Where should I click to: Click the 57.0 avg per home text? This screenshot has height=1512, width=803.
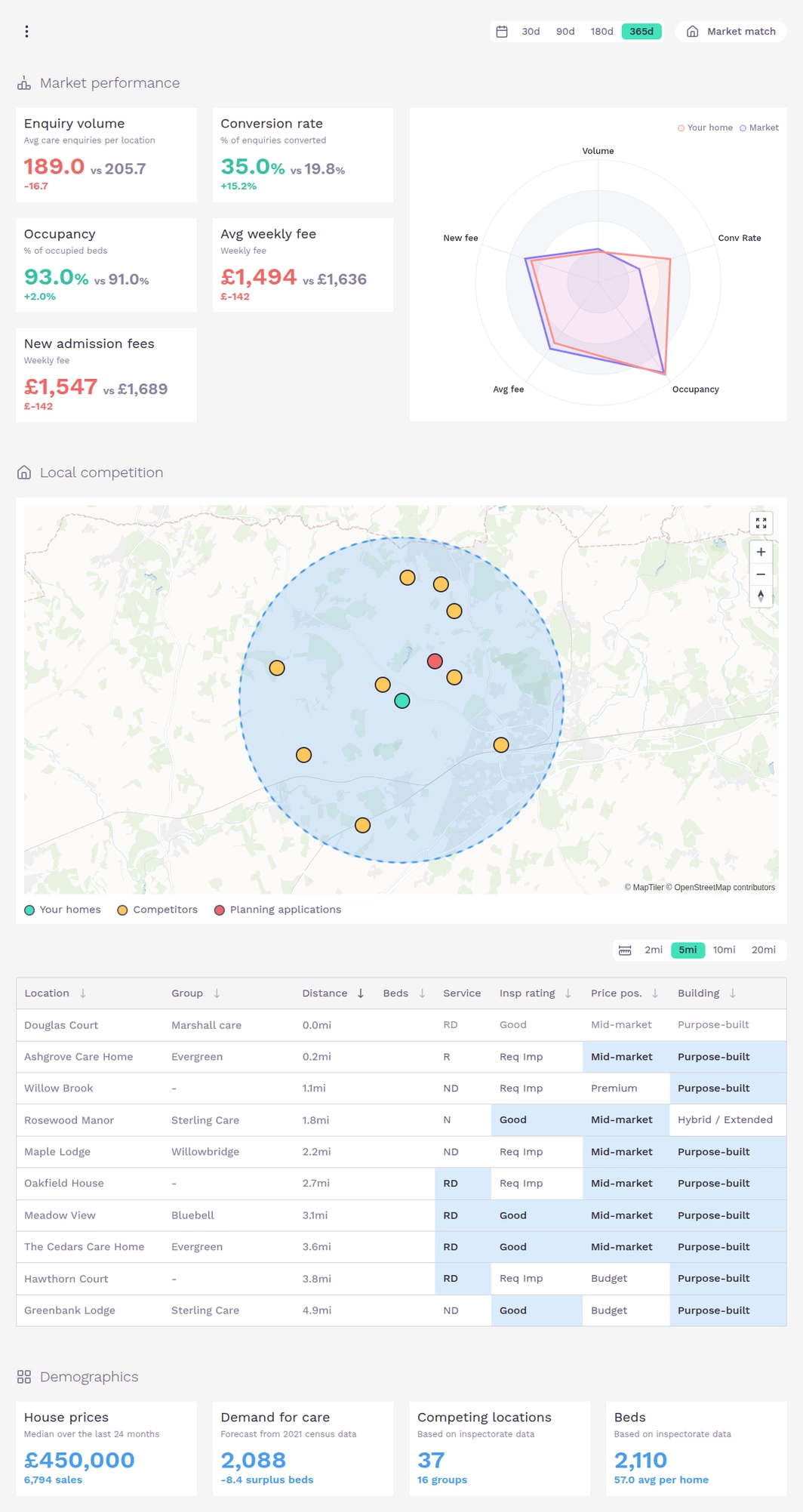(x=661, y=1480)
